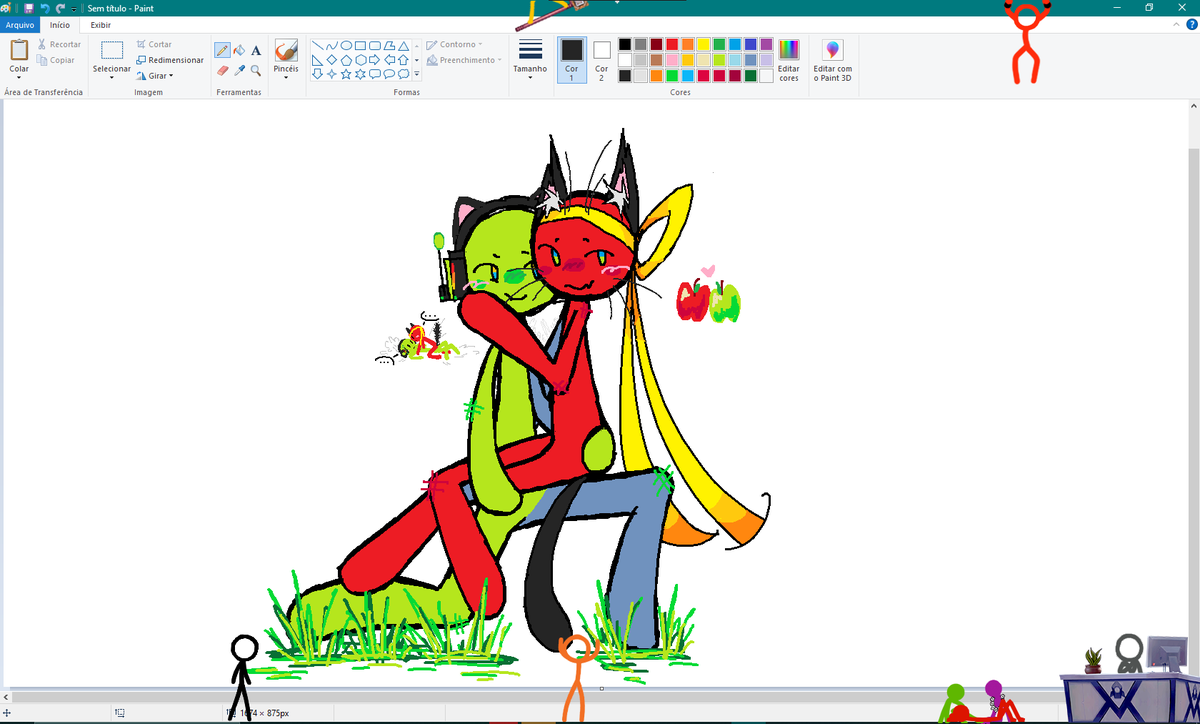This screenshot has height=724, width=1200.
Task: Redo the last action
Action: [x=60, y=8]
